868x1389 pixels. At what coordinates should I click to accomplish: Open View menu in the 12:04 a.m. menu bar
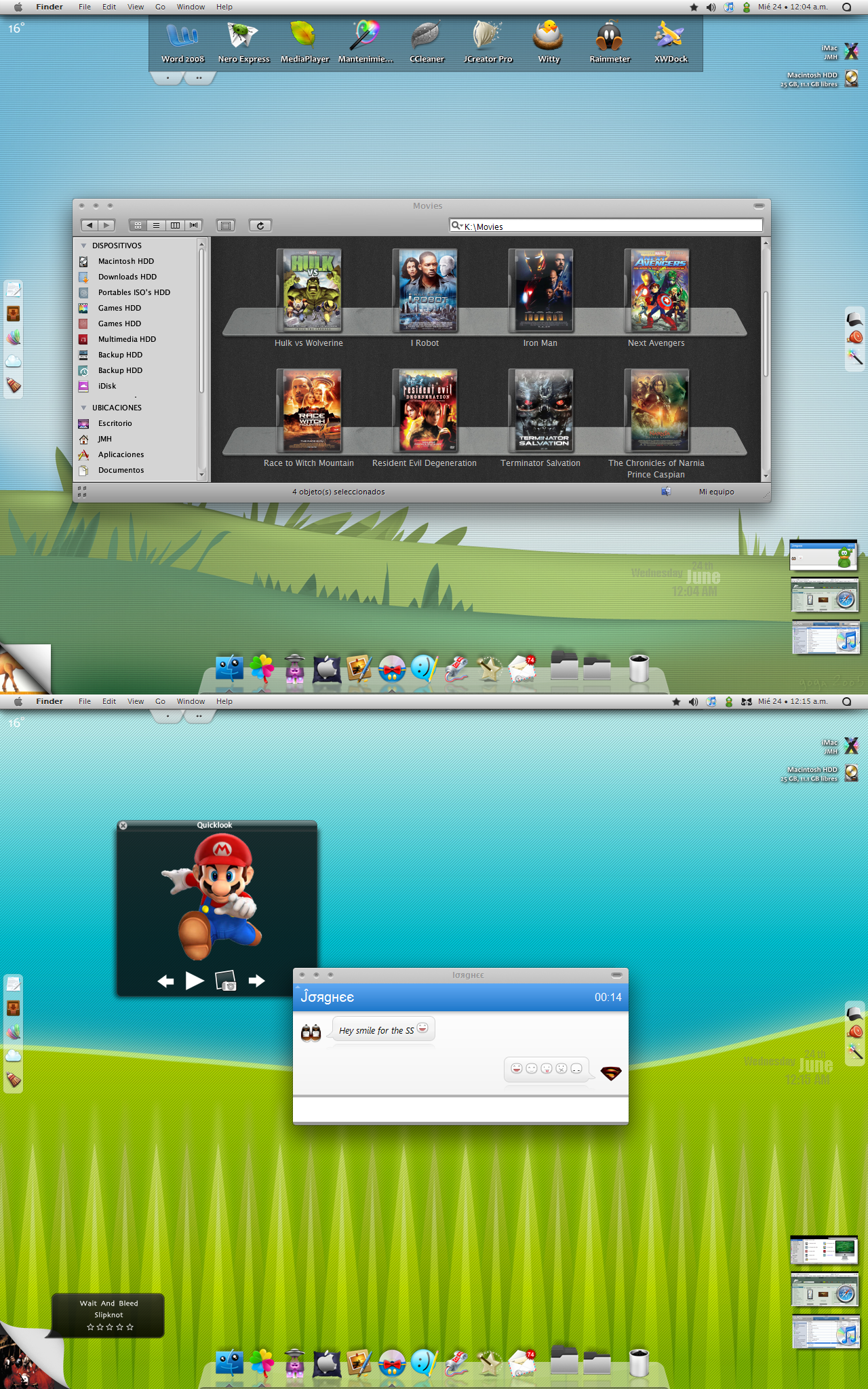coord(136,7)
